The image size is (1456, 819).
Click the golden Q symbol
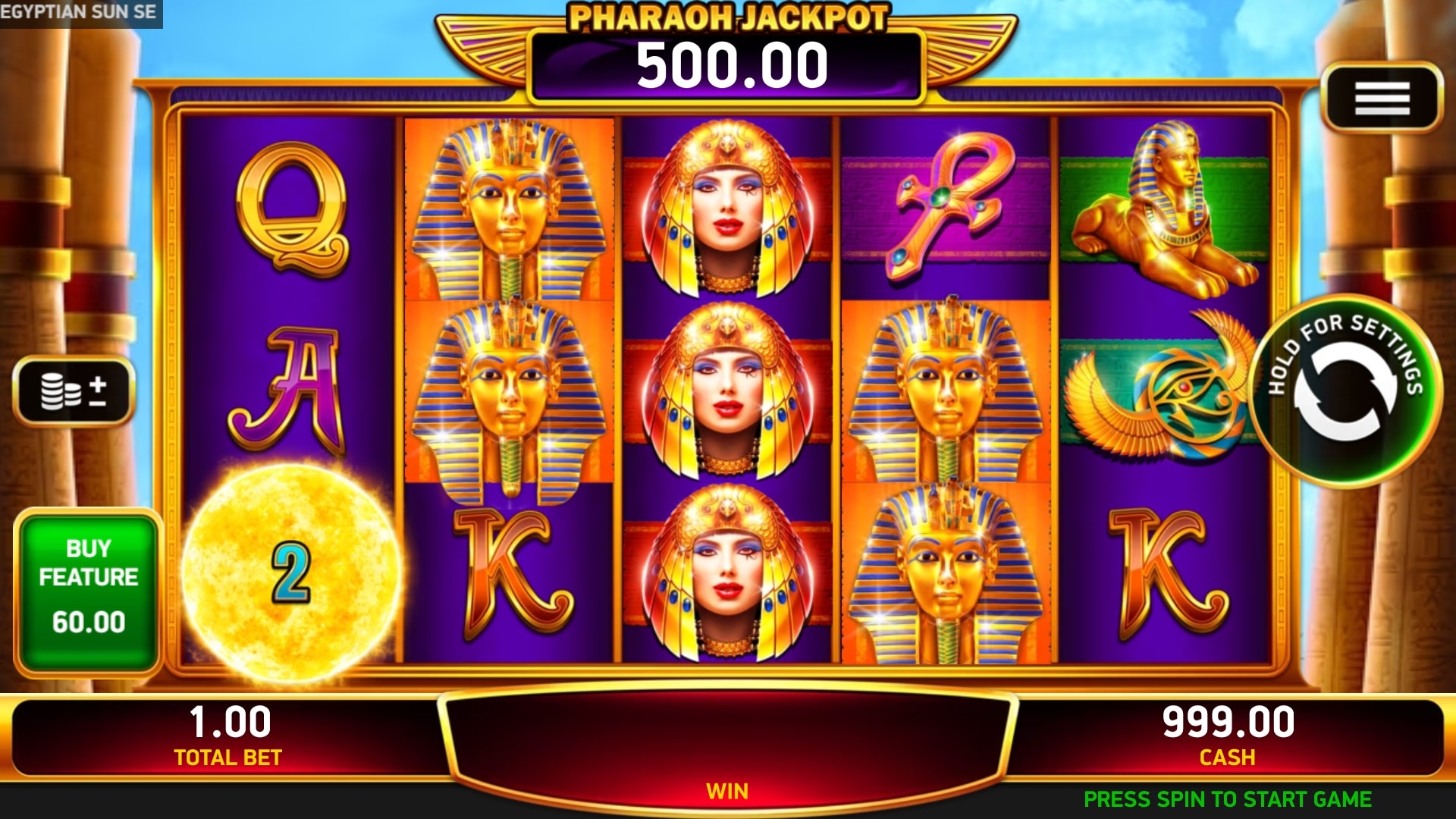point(292,208)
